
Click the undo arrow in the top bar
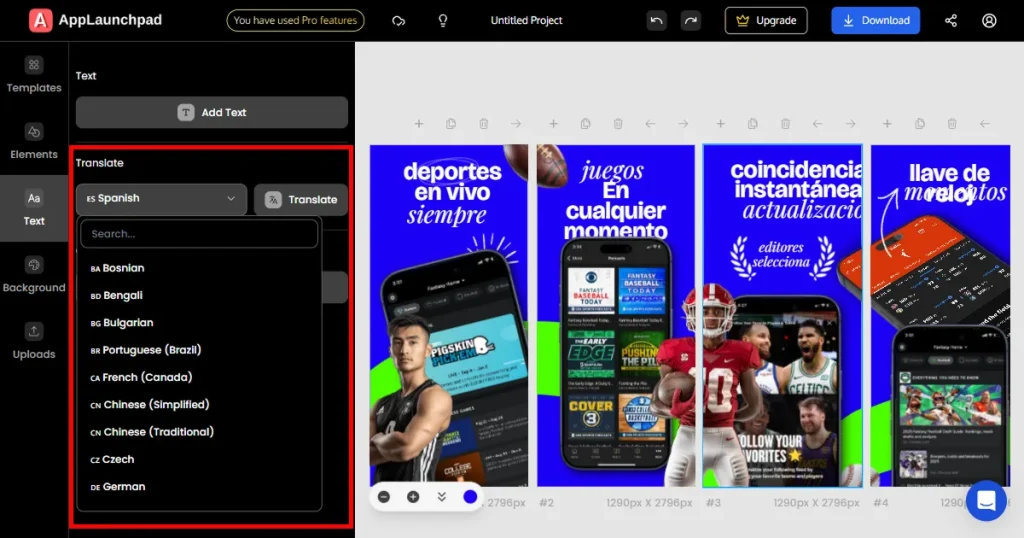pos(656,20)
